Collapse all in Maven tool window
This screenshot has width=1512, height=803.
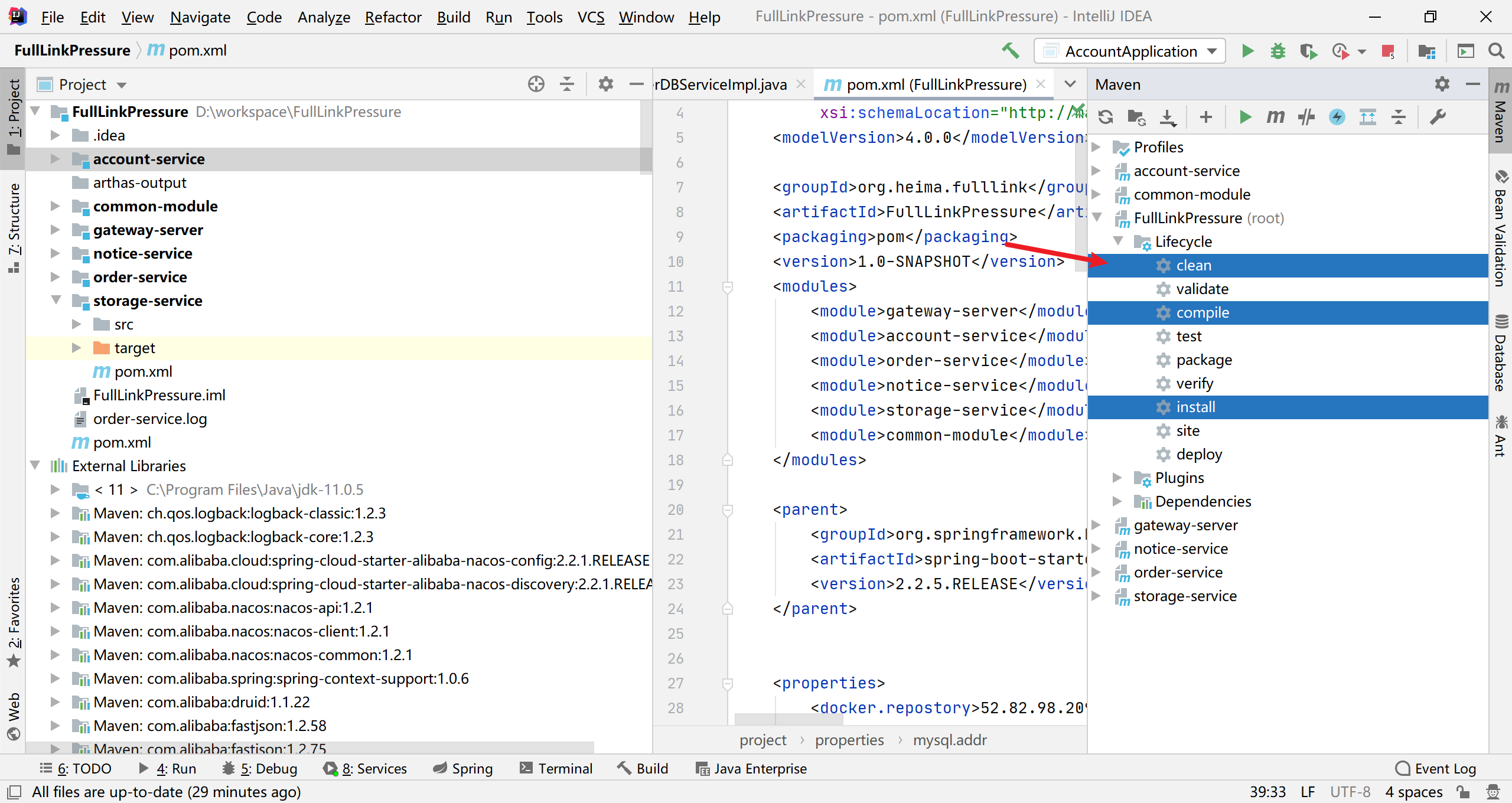1399,117
